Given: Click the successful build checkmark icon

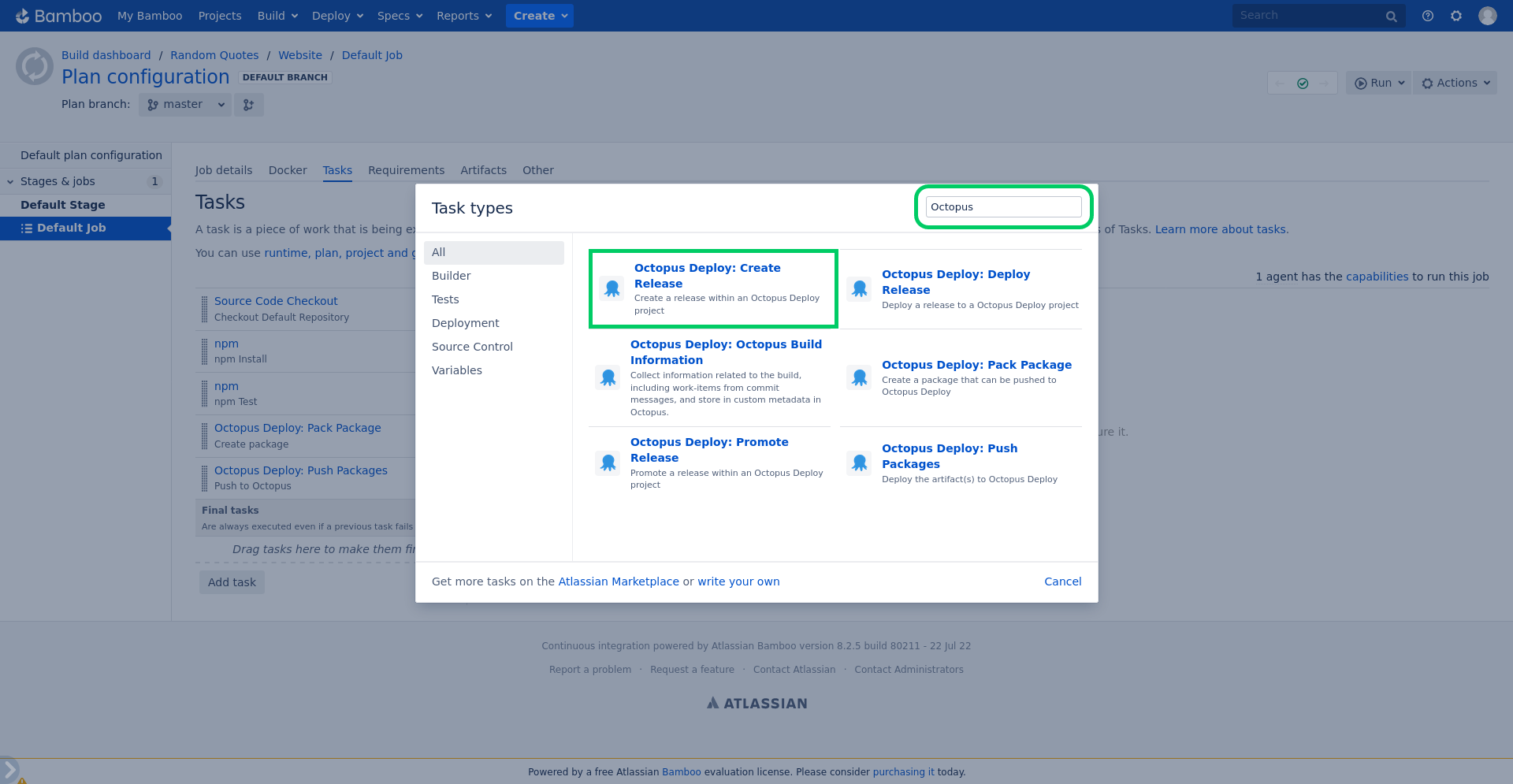Looking at the screenshot, I should [x=1303, y=84].
